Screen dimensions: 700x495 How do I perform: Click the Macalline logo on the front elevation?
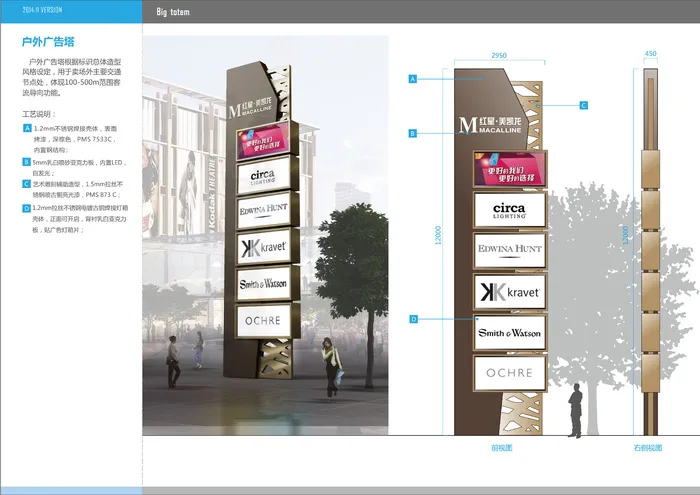[x=493, y=125]
